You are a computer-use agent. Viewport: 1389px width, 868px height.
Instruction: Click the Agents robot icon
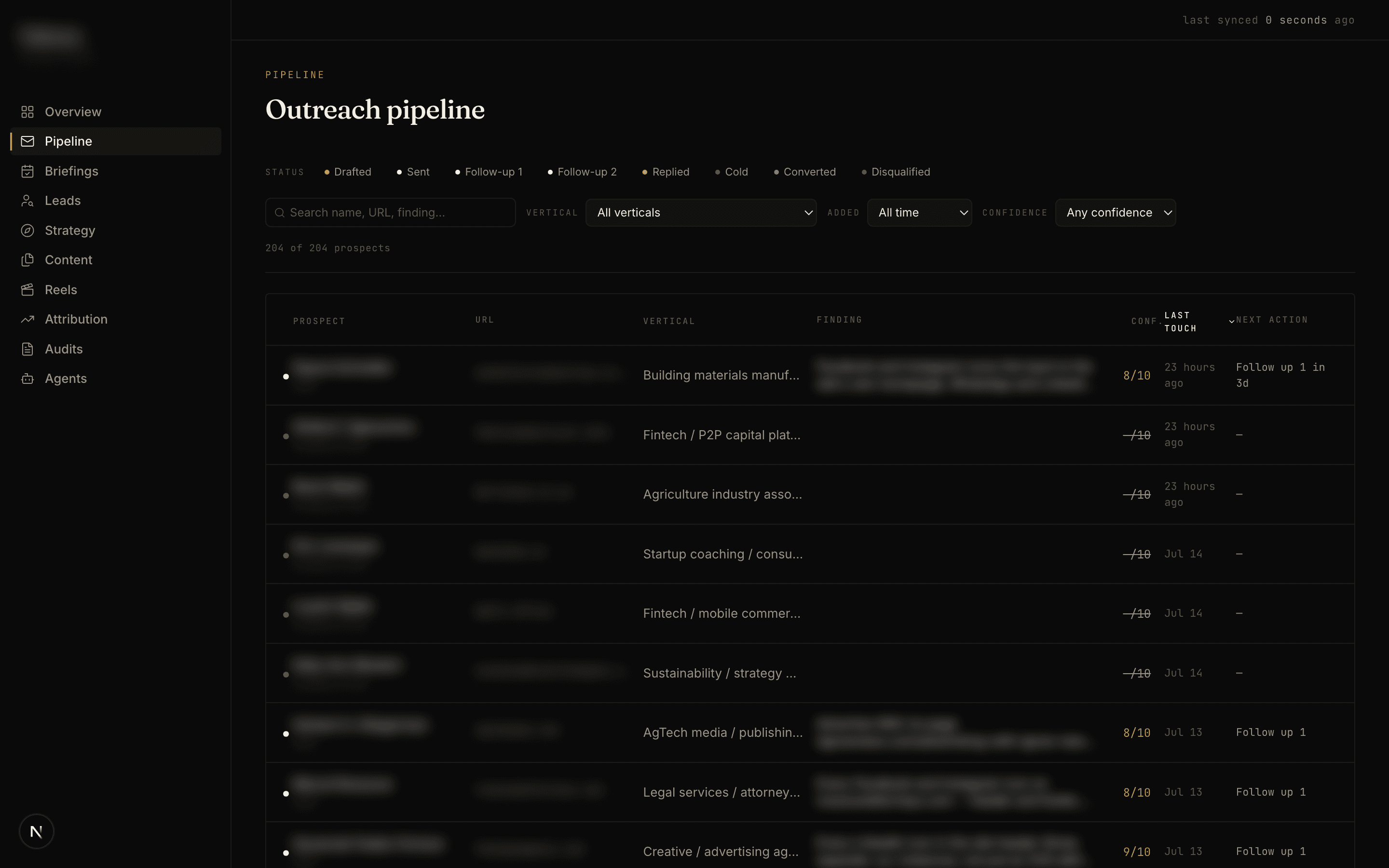[27, 379]
